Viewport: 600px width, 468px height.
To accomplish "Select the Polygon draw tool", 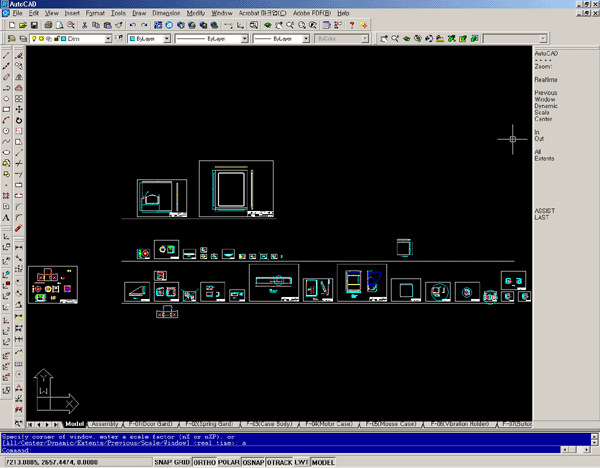I will [6, 99].
